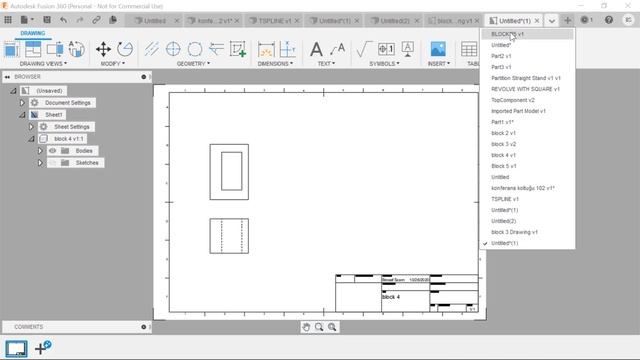Open Drawing Views dropdown
The height and width of the screenshot is (360, 640).
pos(43,64)
